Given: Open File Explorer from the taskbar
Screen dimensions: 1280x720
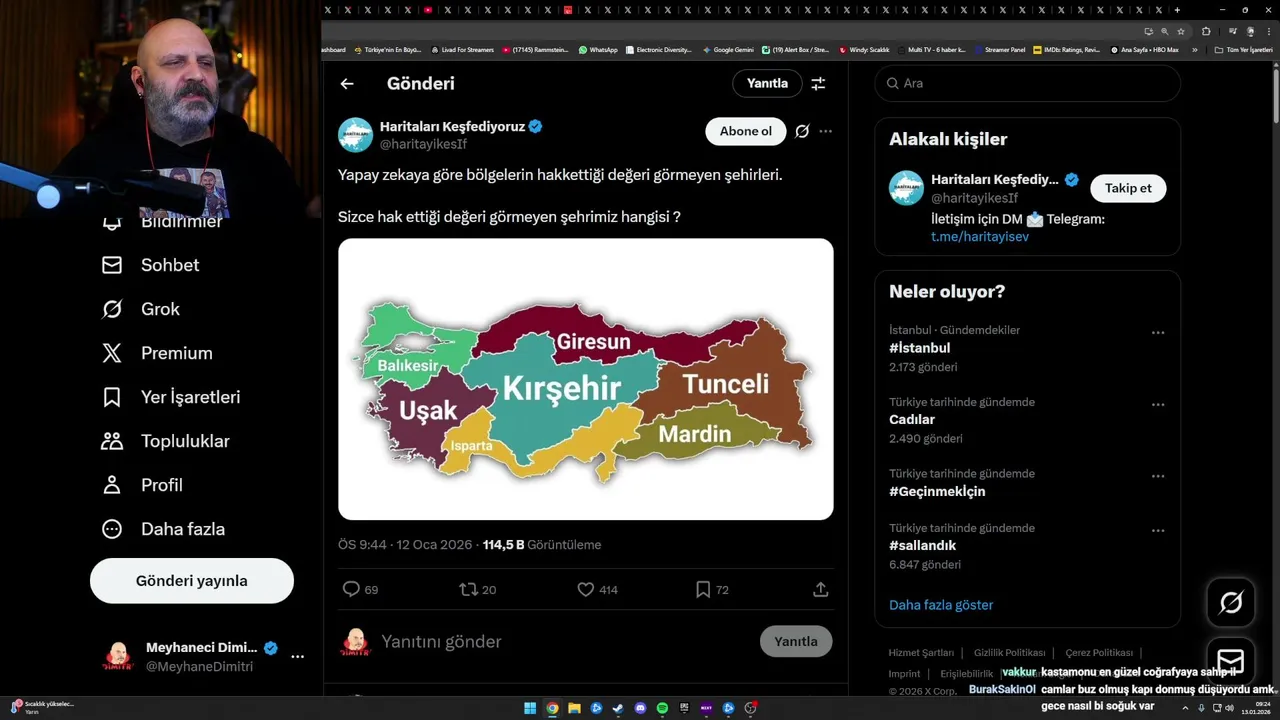Looking at the screenshot, I should pos(574,708).
